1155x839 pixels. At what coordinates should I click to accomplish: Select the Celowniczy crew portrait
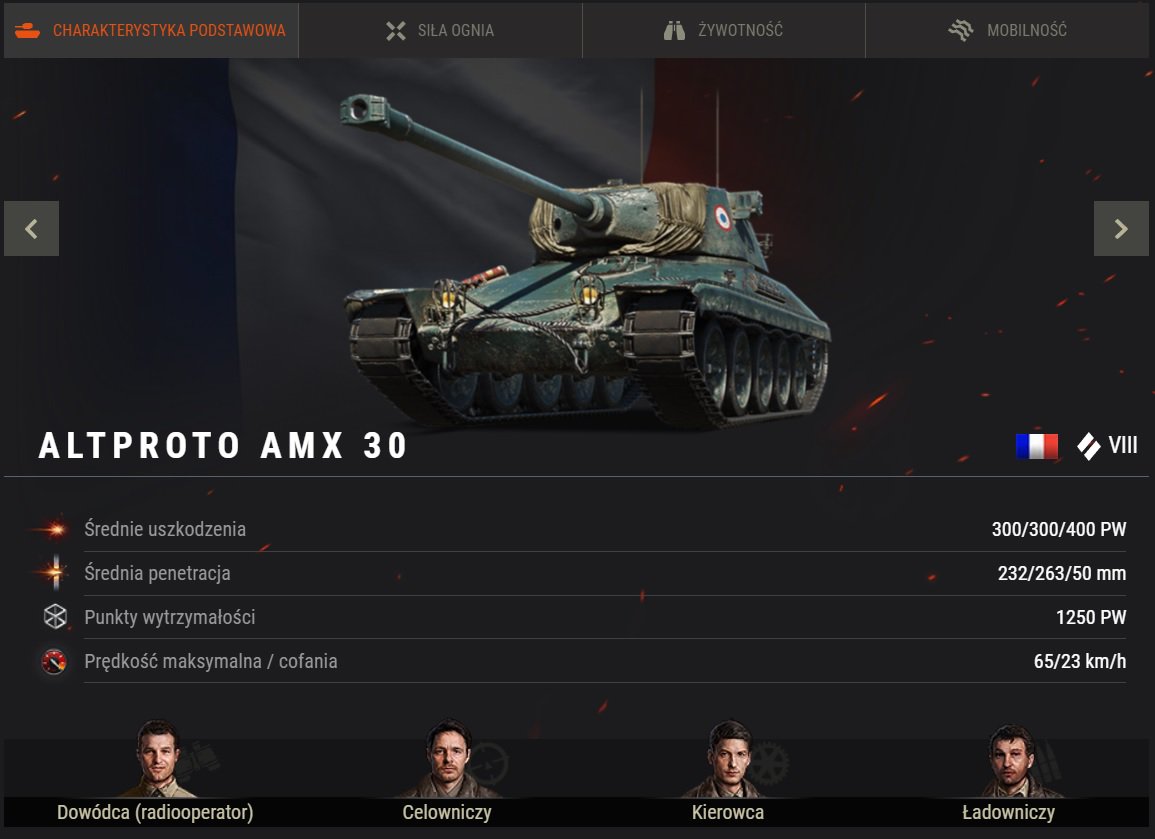[x=449, y=759]
